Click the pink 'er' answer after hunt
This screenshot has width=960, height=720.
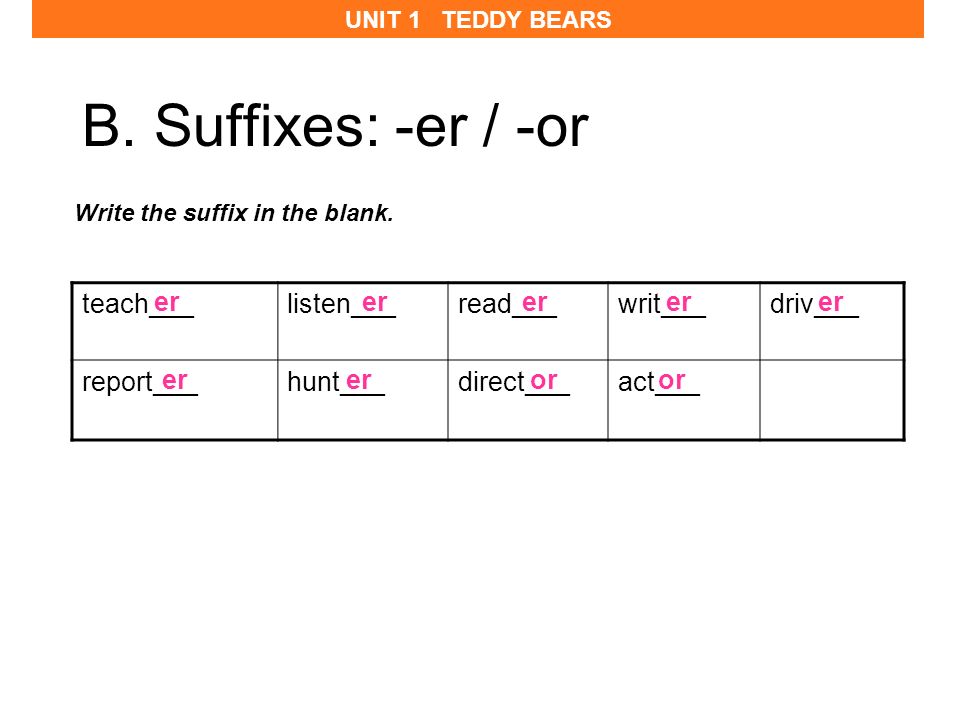pyautogui.click(x=359, y=381)
